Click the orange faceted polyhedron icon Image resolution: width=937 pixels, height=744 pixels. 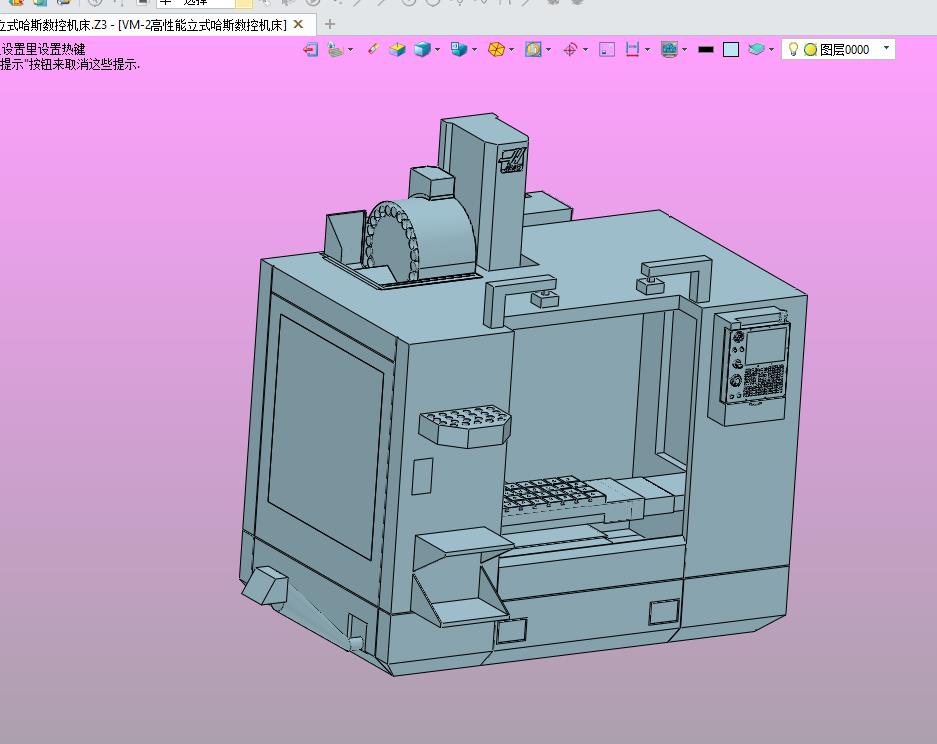pos(496,50)
